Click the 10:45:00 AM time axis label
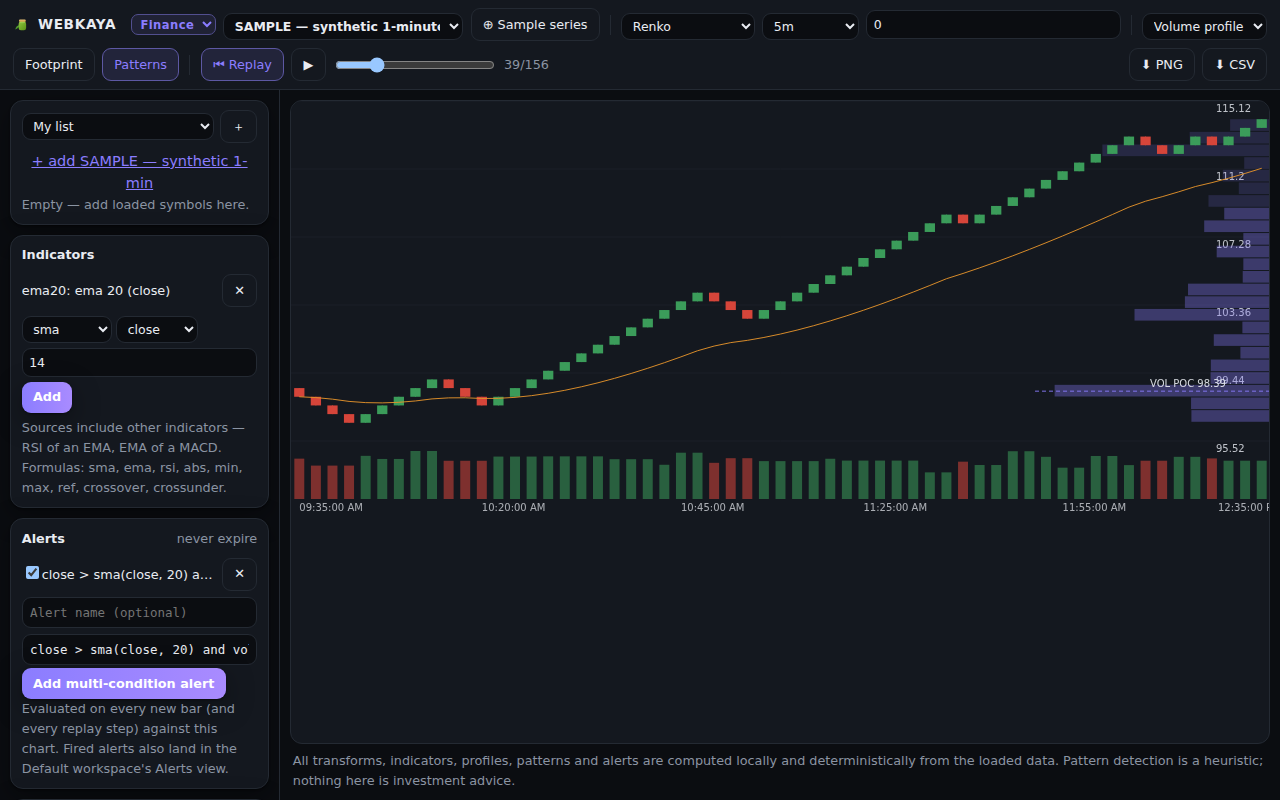1280x800 pixels. (713, 507)
